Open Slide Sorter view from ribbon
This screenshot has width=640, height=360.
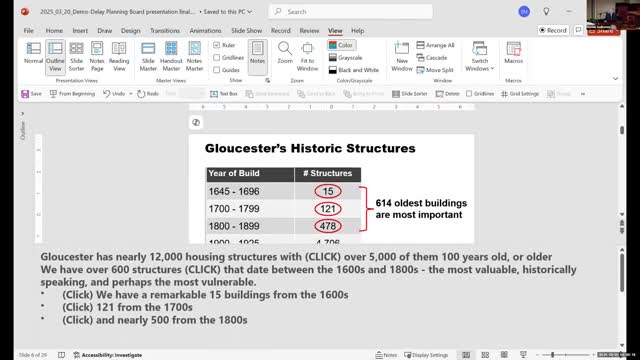click(x=76, y=56)
